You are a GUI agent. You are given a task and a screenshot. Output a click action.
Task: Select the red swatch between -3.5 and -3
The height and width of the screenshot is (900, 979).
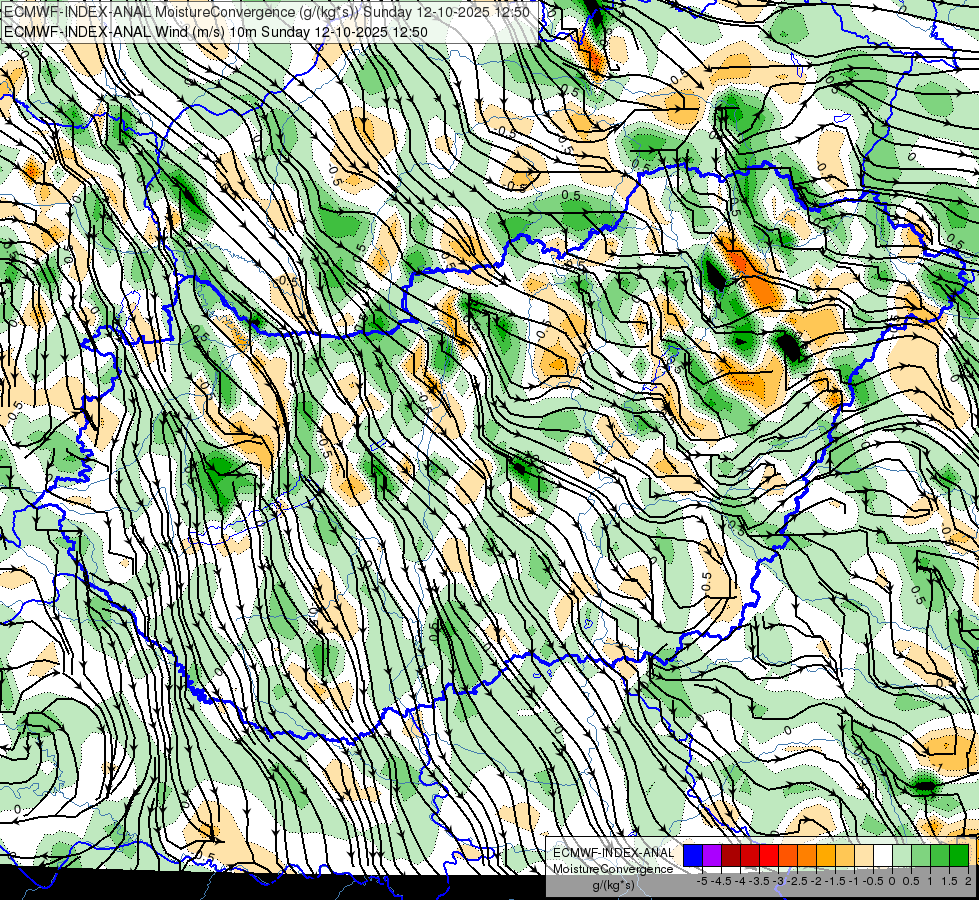click(769, 856)
